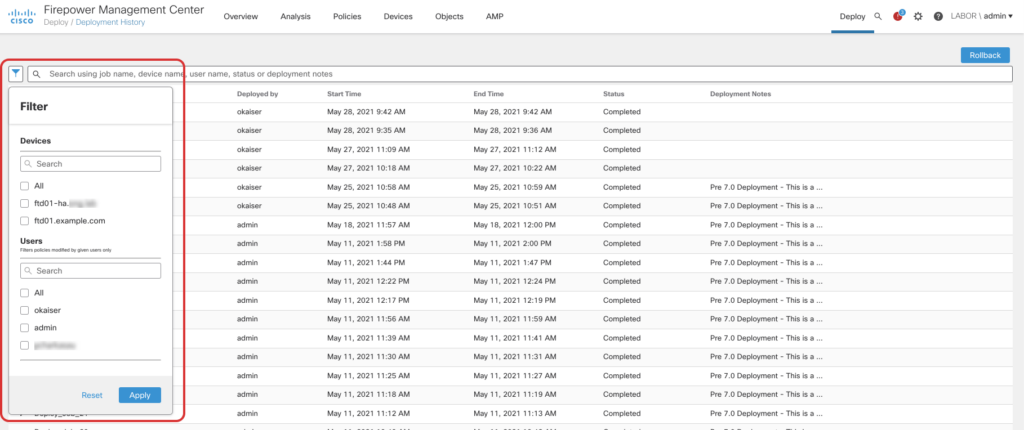Apply the filter selections
Viewport: 1024px width, 430px height.
coord(140,395)
